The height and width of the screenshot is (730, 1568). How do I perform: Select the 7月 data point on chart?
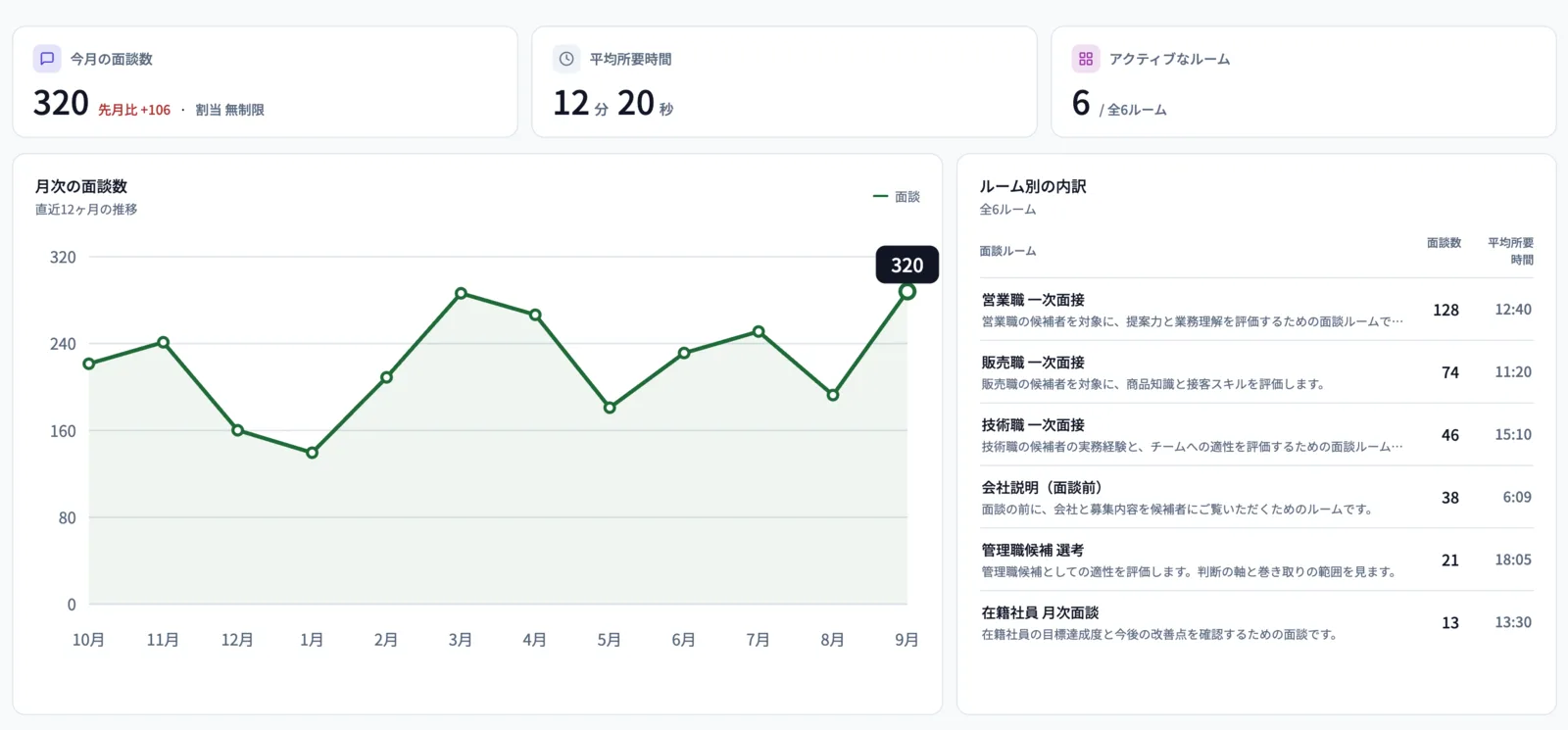(759, 332)
